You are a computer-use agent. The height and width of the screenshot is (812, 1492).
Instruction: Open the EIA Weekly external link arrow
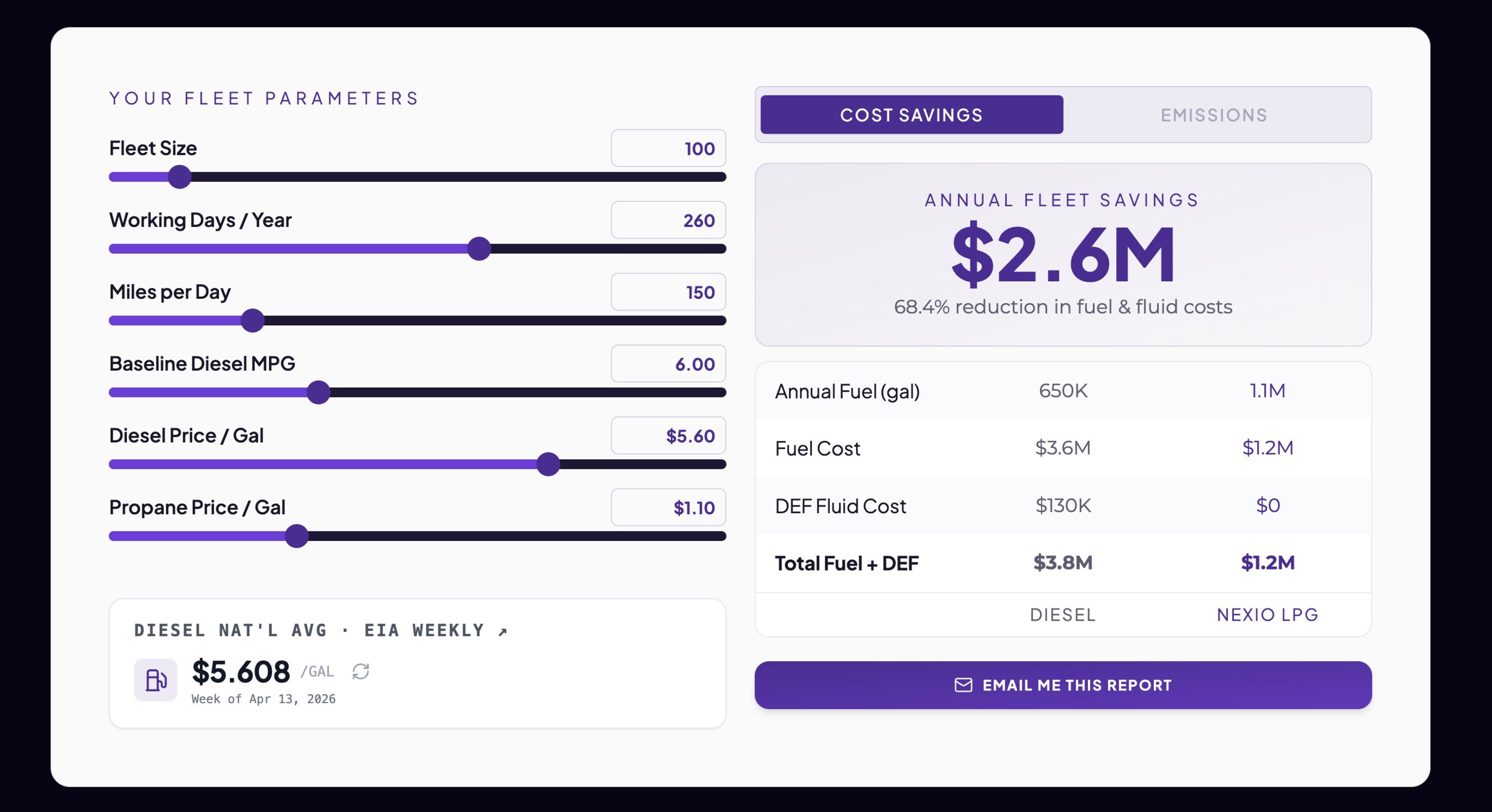pyautogui.click(x=503, y=631)
